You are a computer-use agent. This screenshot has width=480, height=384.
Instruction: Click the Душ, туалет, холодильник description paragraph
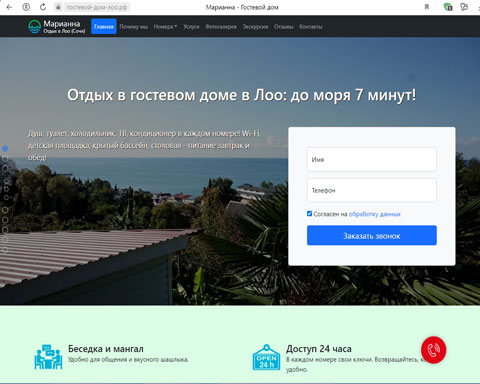[x=144, y=145]
